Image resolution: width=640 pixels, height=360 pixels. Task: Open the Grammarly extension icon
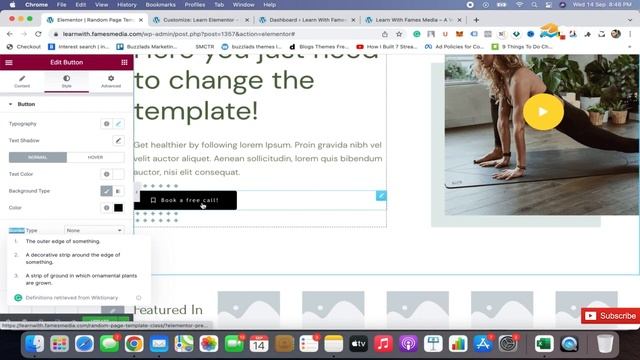click(416, 34)
